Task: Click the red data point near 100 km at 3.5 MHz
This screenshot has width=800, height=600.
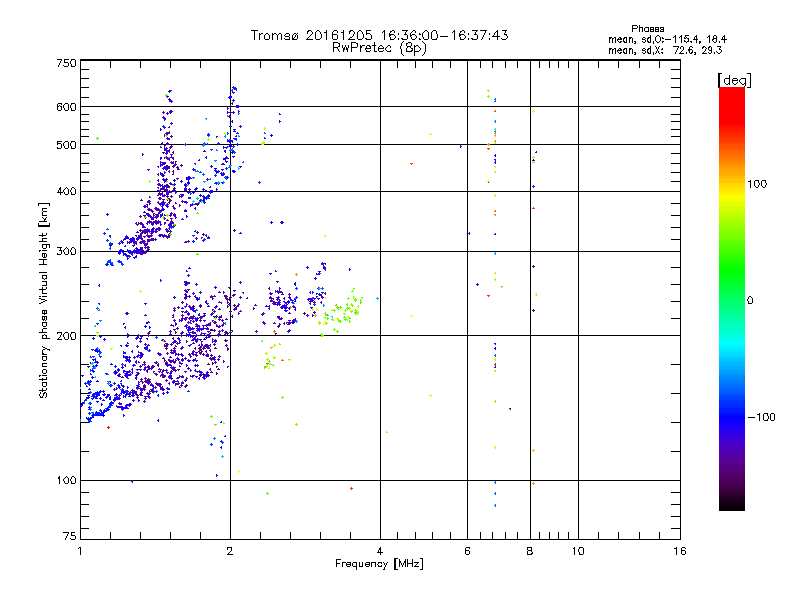Action: coord(352,489)
